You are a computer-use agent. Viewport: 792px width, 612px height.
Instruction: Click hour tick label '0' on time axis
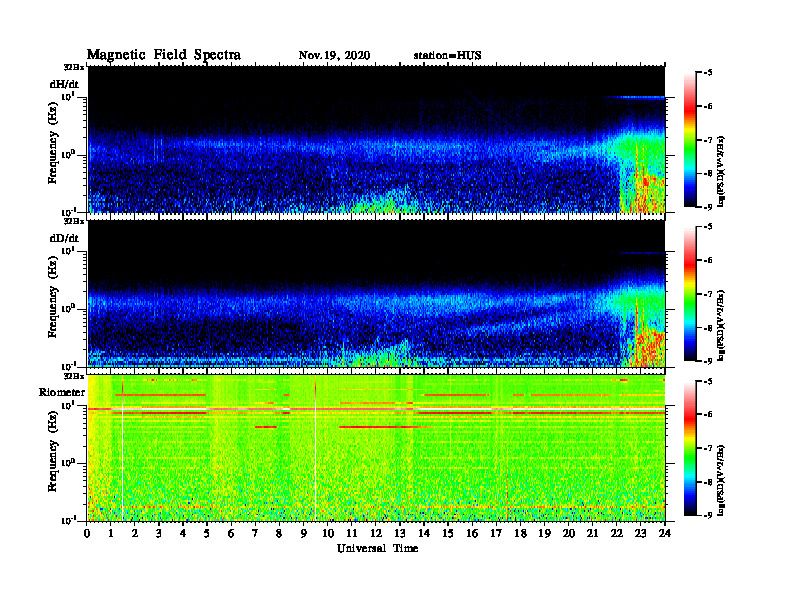click(87, 534)
